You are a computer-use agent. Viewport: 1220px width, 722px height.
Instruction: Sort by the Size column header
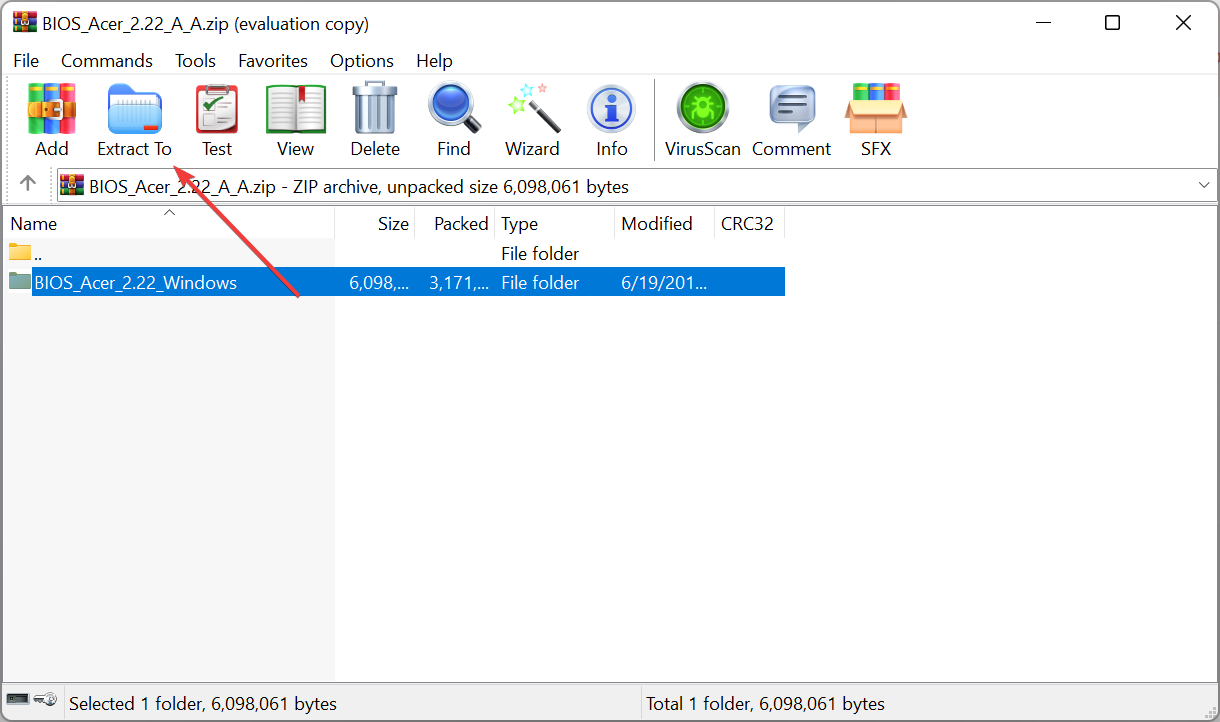(x=375, y=223)
